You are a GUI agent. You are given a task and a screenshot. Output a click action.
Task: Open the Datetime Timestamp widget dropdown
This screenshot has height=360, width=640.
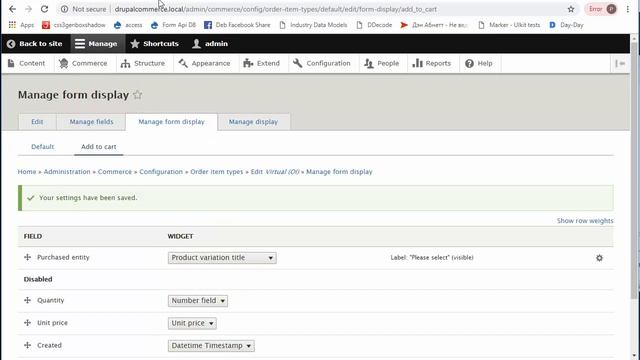click(211, 345)
